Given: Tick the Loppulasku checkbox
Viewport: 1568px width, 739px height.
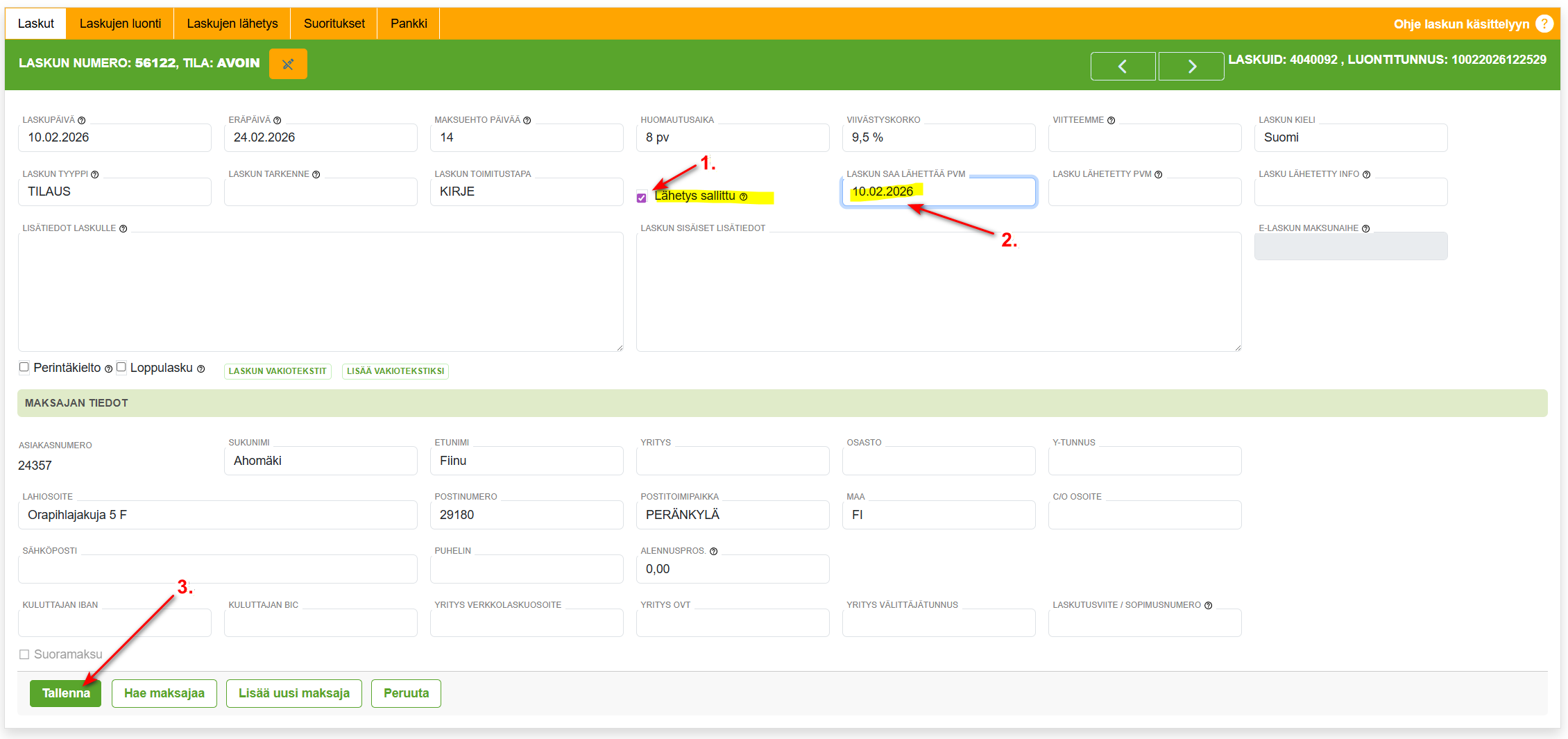Looking at the screenshot, I should click(x=121, y=367).
